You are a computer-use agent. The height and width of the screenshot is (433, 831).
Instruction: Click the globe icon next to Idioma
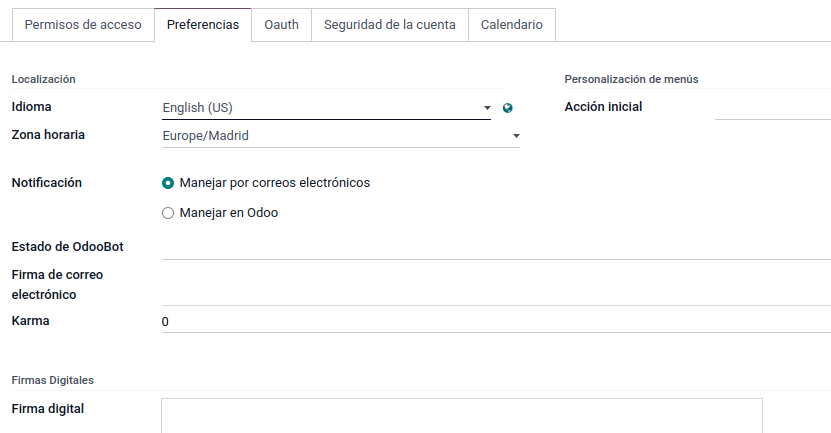507,108
